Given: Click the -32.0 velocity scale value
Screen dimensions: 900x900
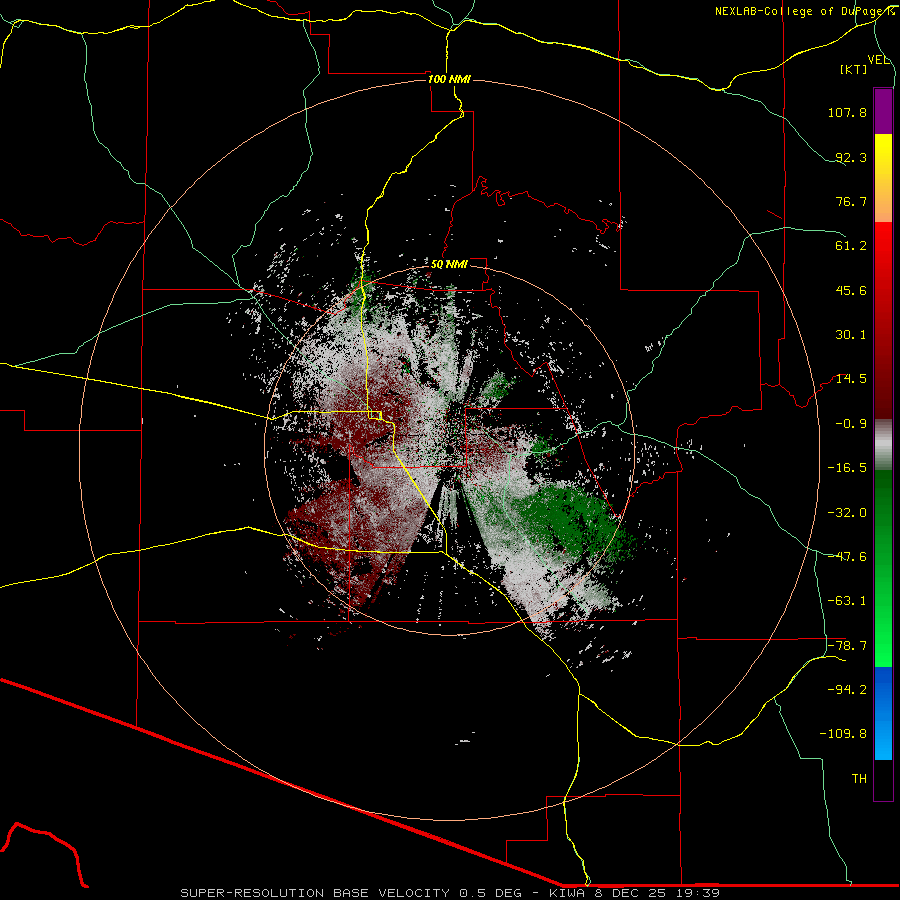Looking at the screenshot, I should 847,513.
